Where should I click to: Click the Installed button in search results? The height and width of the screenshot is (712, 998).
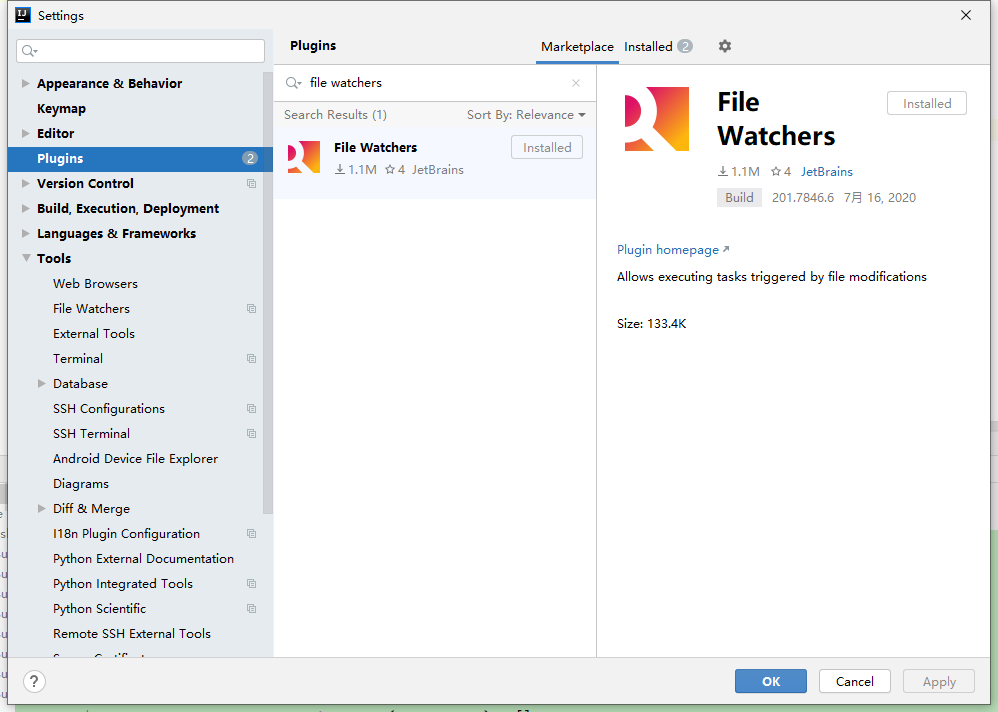(x=547, y=147)
